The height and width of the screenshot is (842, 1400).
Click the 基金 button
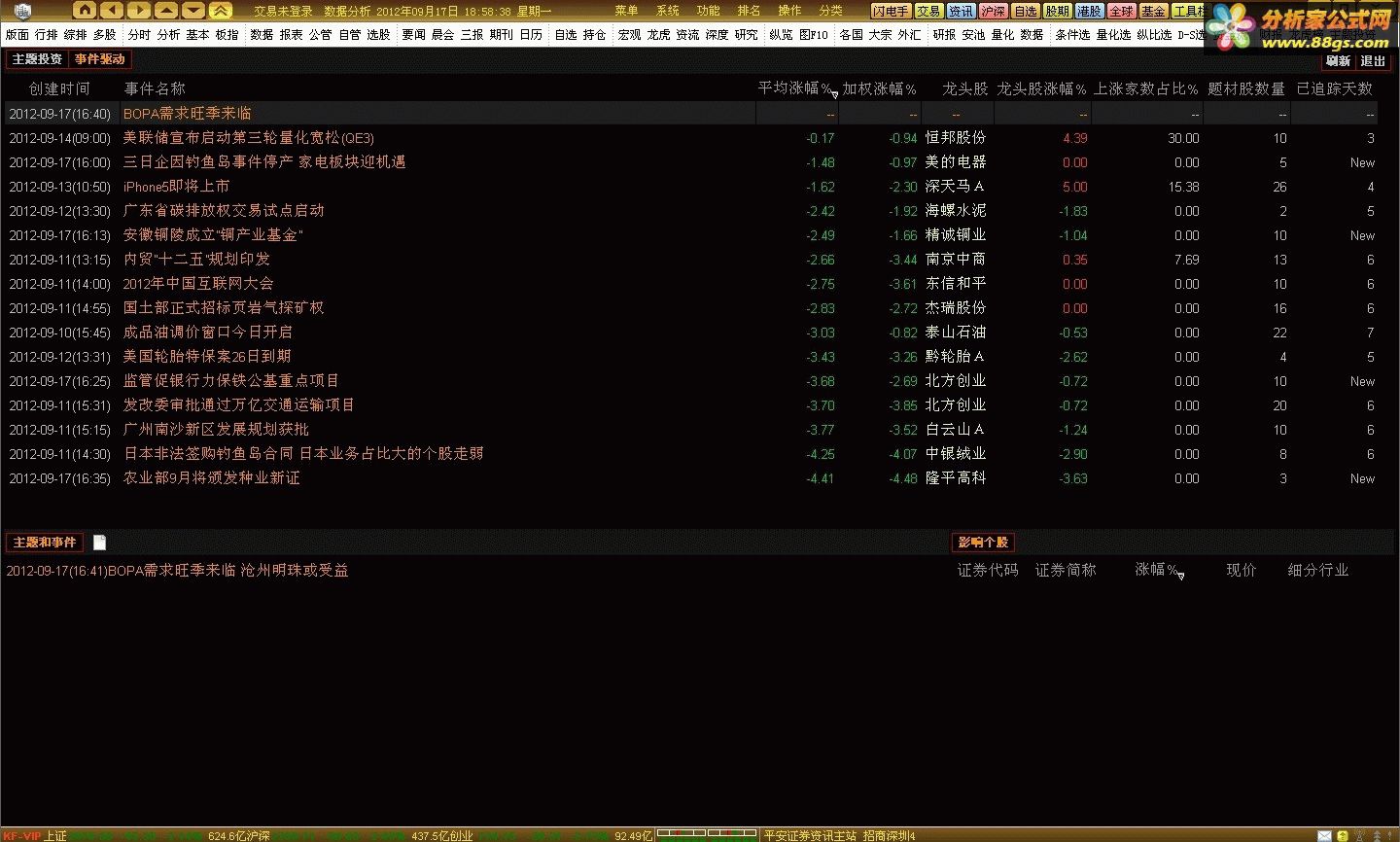[x=1153, y=11]
